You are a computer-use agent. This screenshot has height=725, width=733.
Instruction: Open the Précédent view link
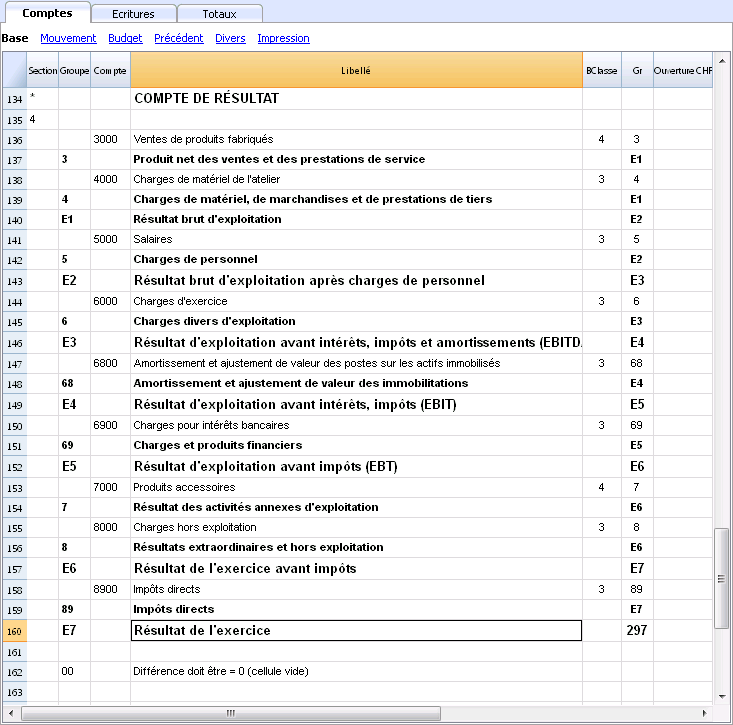179,38
